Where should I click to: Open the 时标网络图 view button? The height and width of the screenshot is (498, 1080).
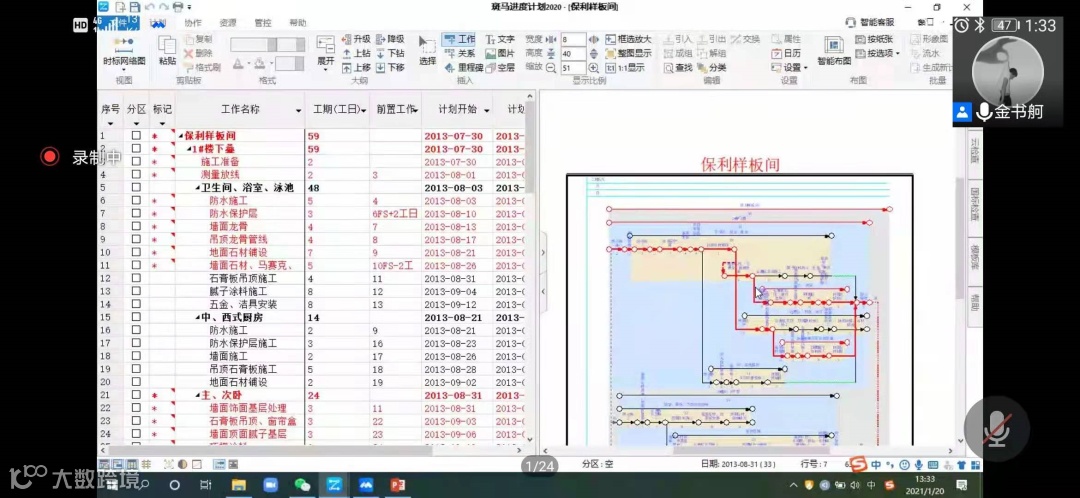(x=124, y=52)
